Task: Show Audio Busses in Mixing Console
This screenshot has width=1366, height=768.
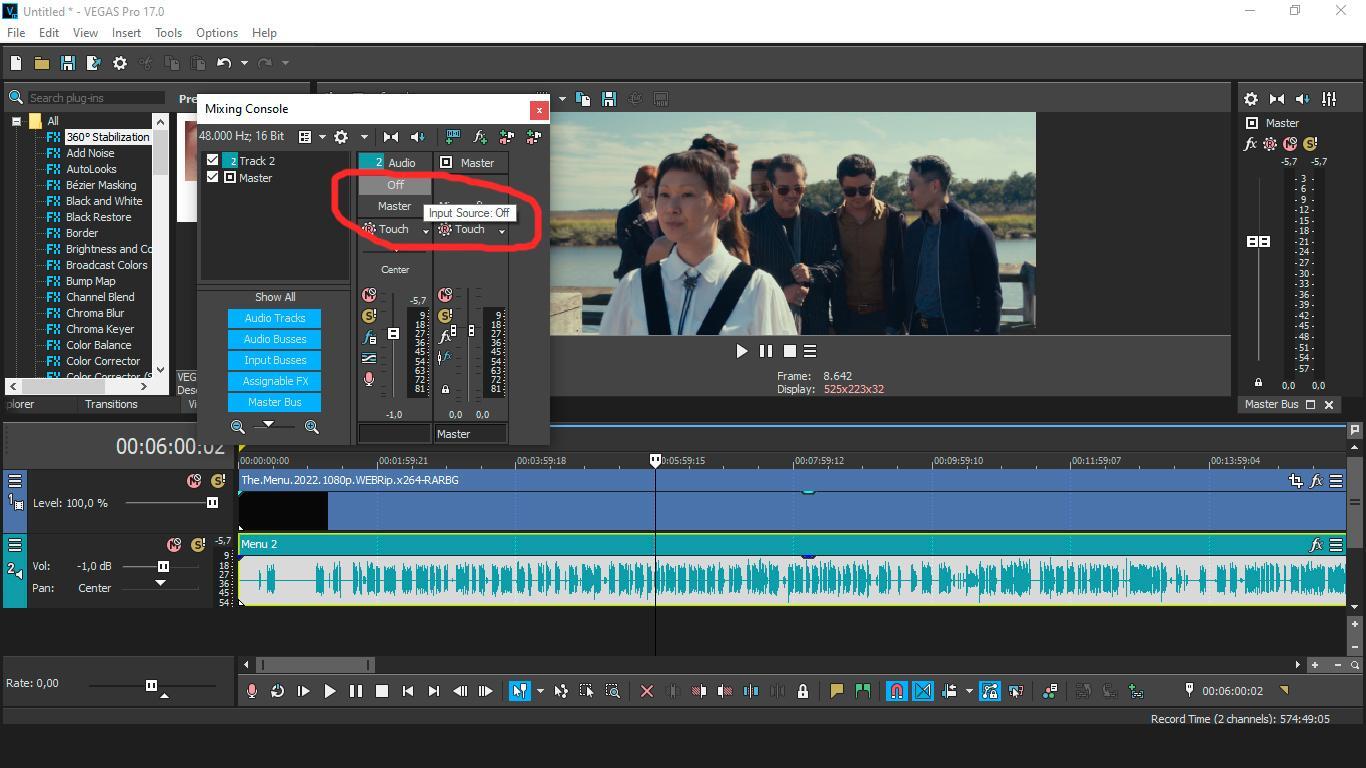Action: (275, 339)
